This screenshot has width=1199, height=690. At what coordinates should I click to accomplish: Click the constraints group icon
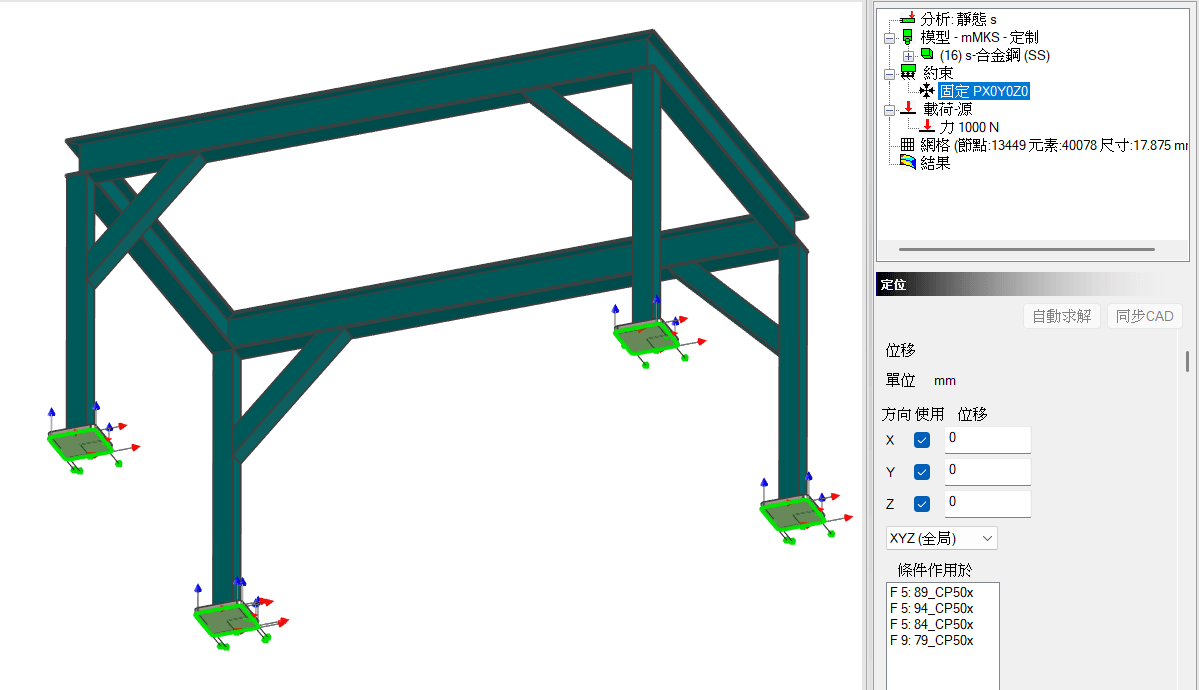pyautogui.click(x=908, y=73)
